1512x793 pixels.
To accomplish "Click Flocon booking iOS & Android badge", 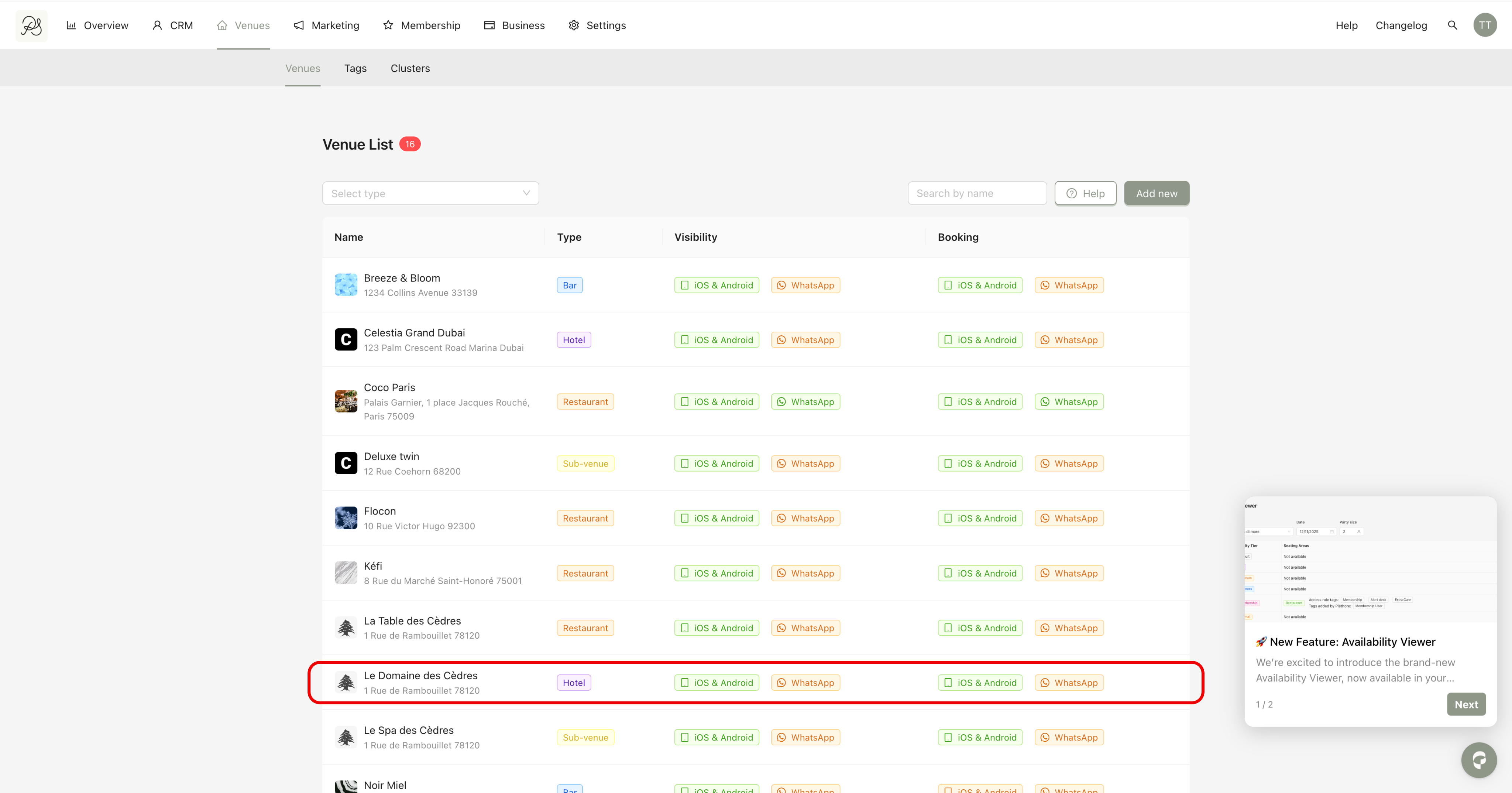I will point(980,518).
